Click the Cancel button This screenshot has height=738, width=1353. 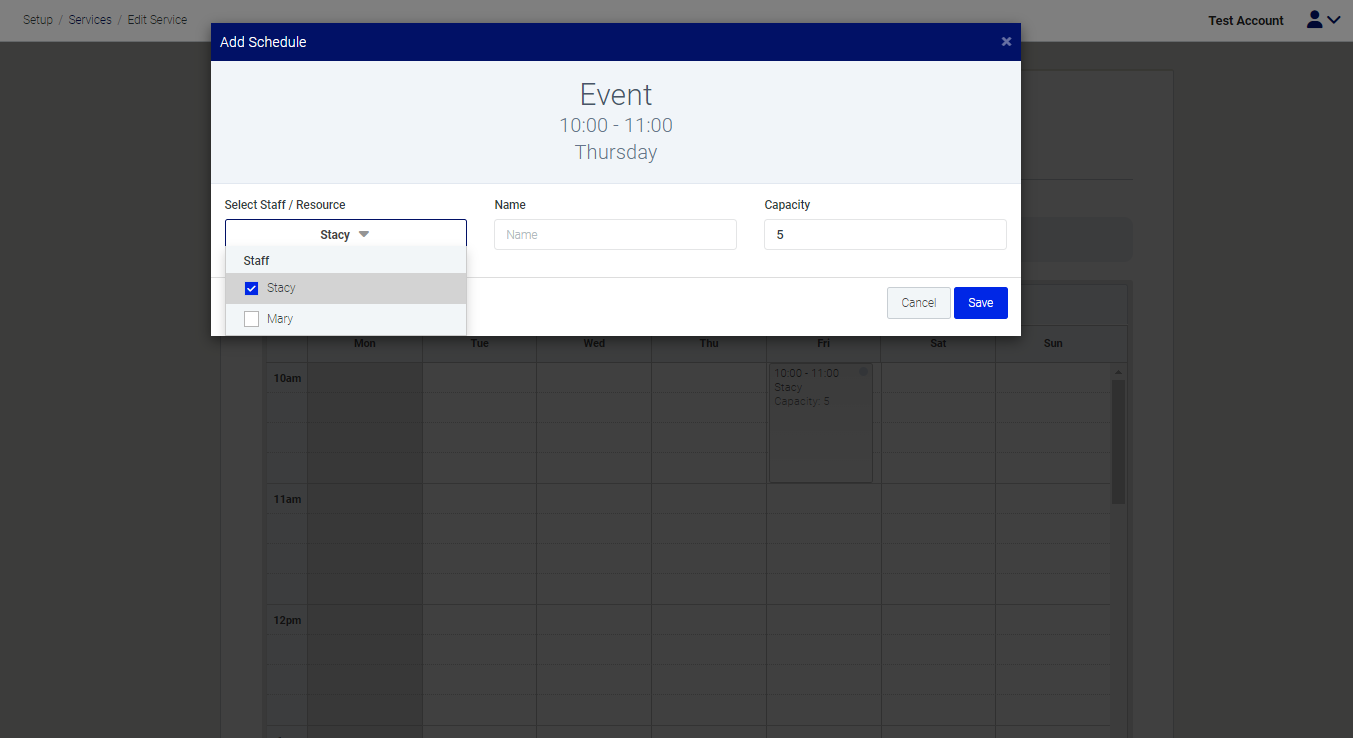[918, 303]
